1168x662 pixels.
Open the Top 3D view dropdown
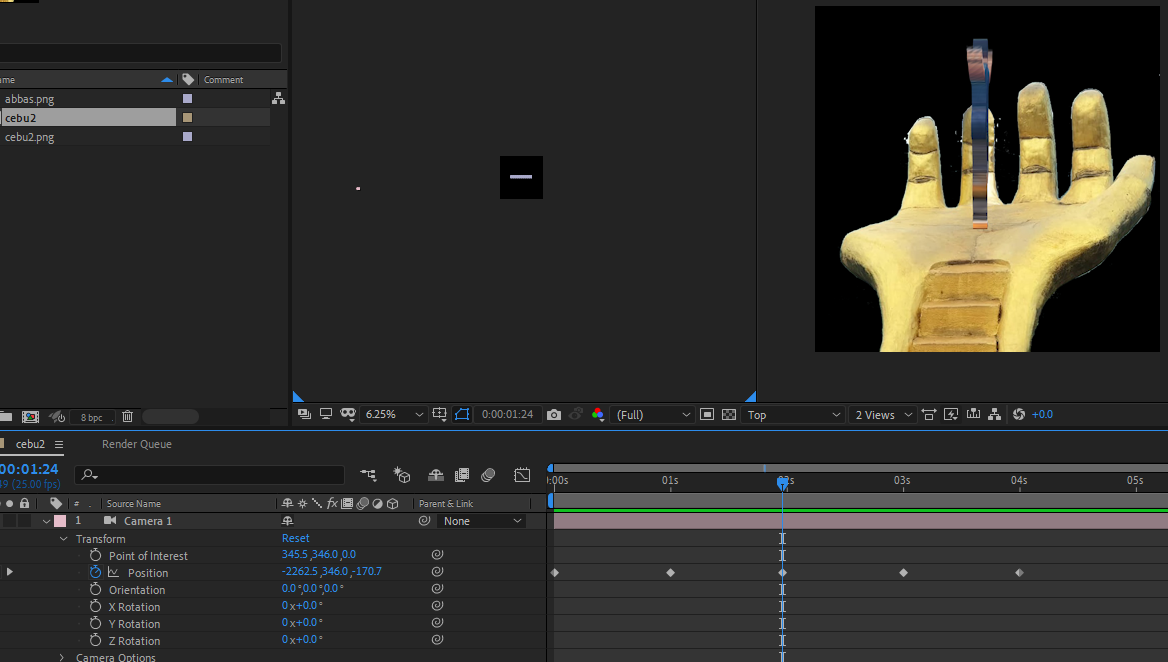pyautogui.click(x=793, y=415)
